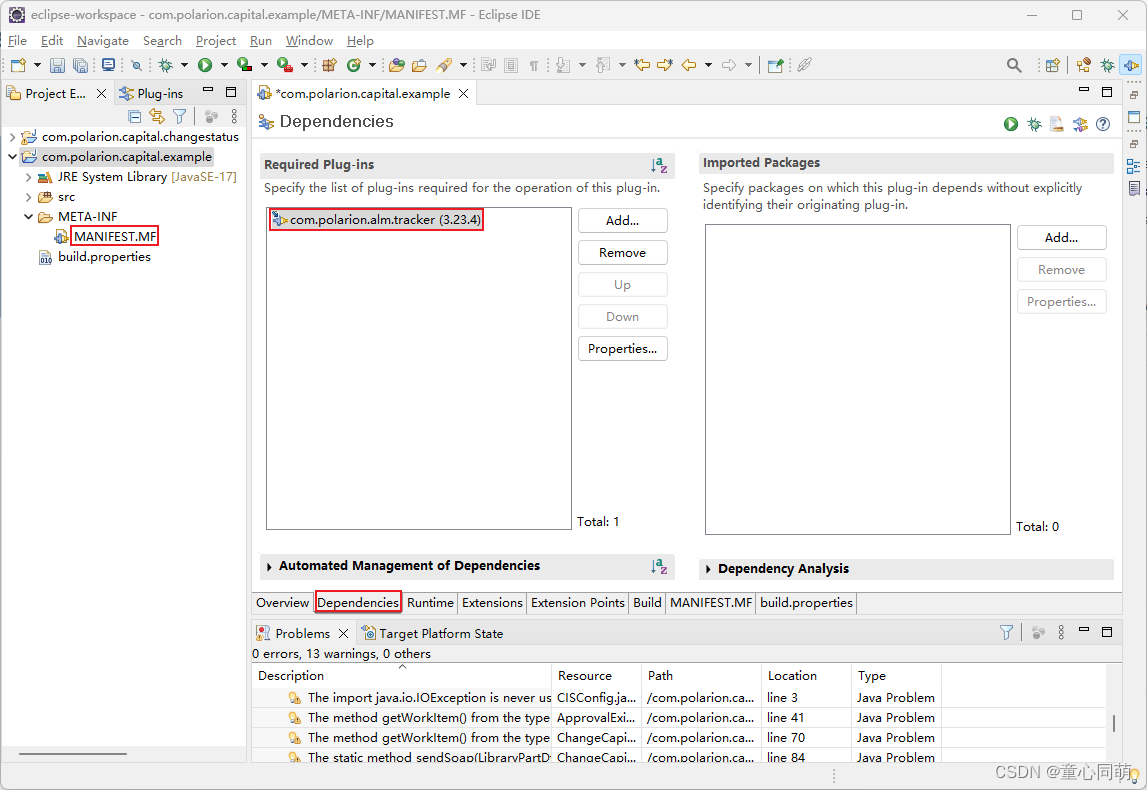
Task: Open the External Tools dropdown arrow
Action: 304,65
